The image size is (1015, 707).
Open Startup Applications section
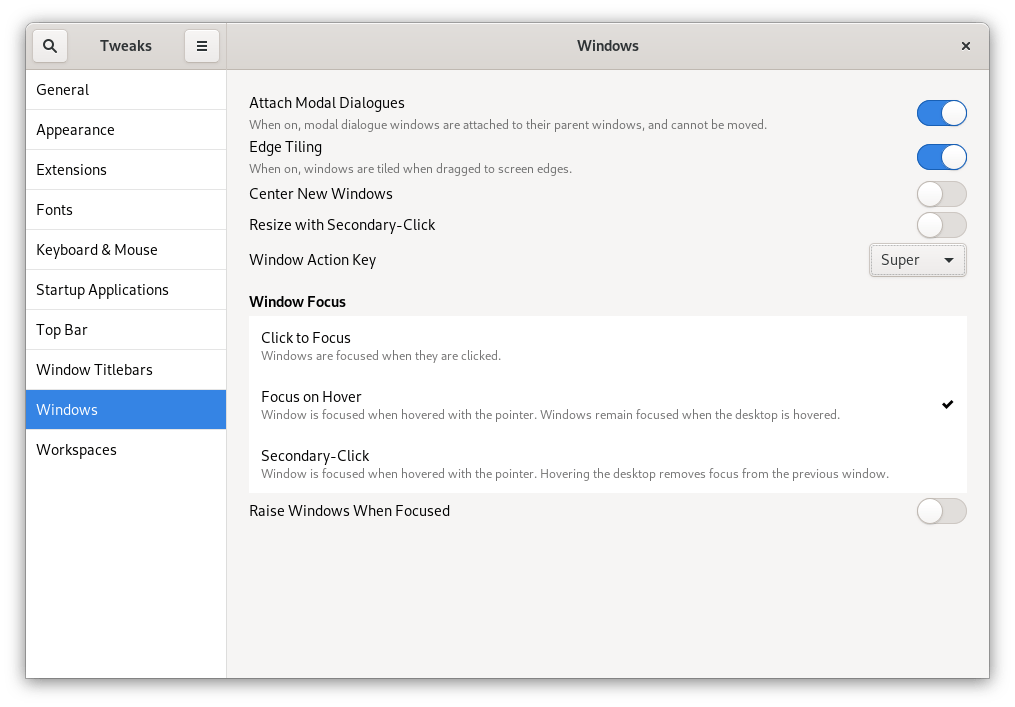126,290
